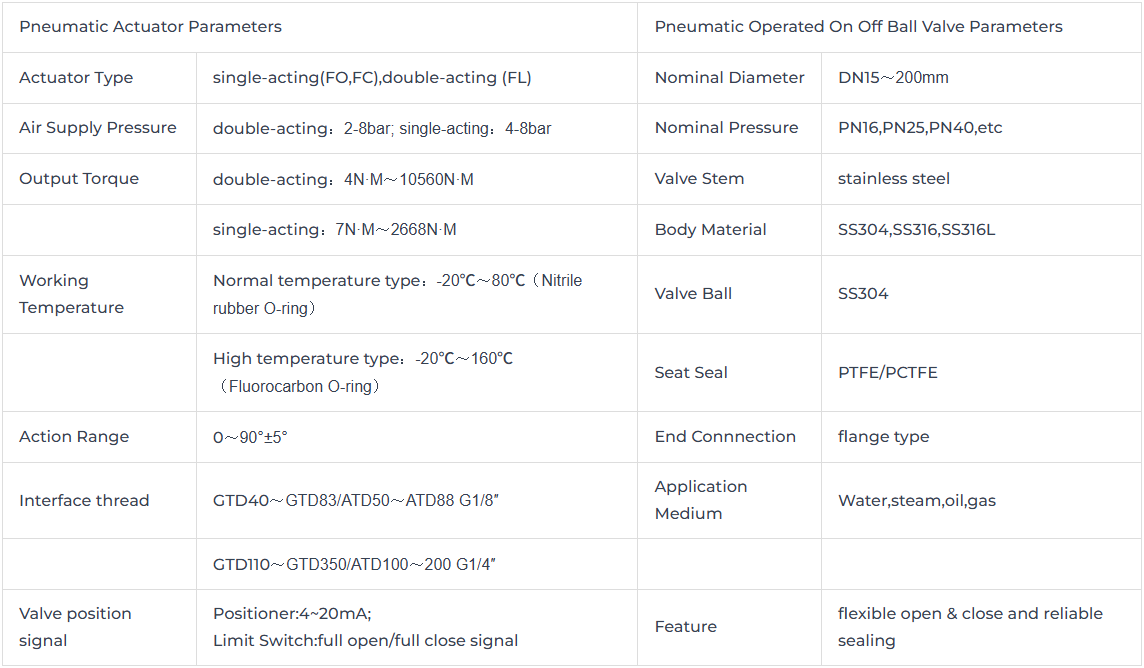This screenshot has width=1144, height=668.
Task: Click the Nominal Diameter DN15~200mm value
Action: (x=893, y=78)
